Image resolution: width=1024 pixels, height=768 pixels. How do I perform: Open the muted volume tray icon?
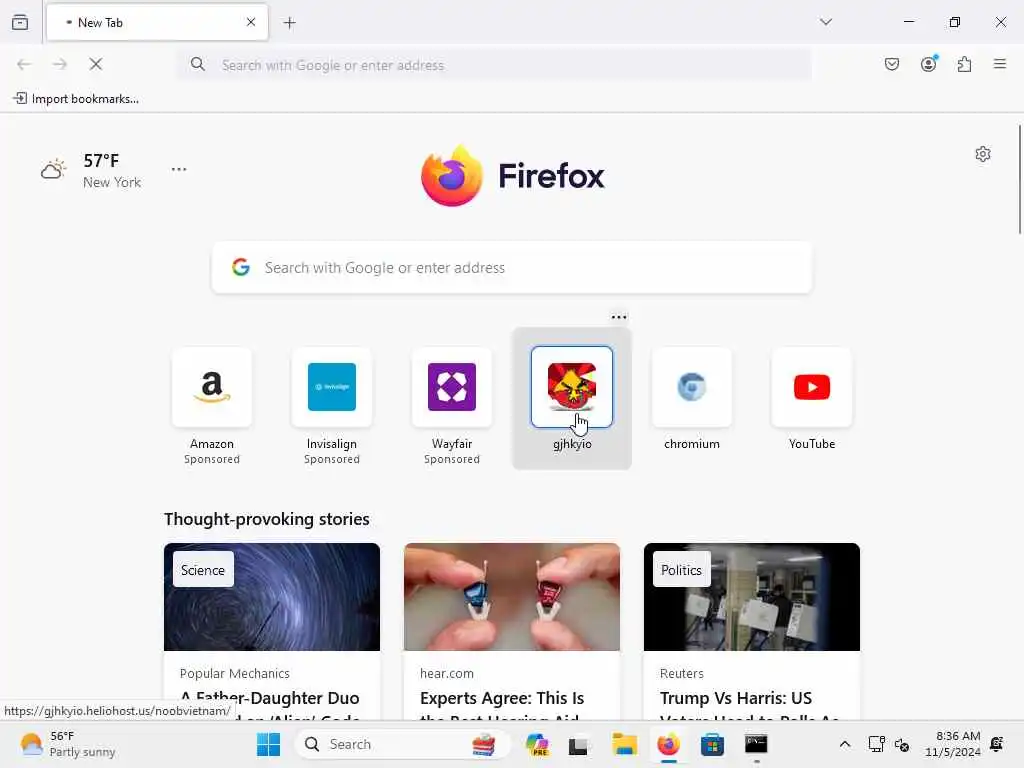point(902,744)
